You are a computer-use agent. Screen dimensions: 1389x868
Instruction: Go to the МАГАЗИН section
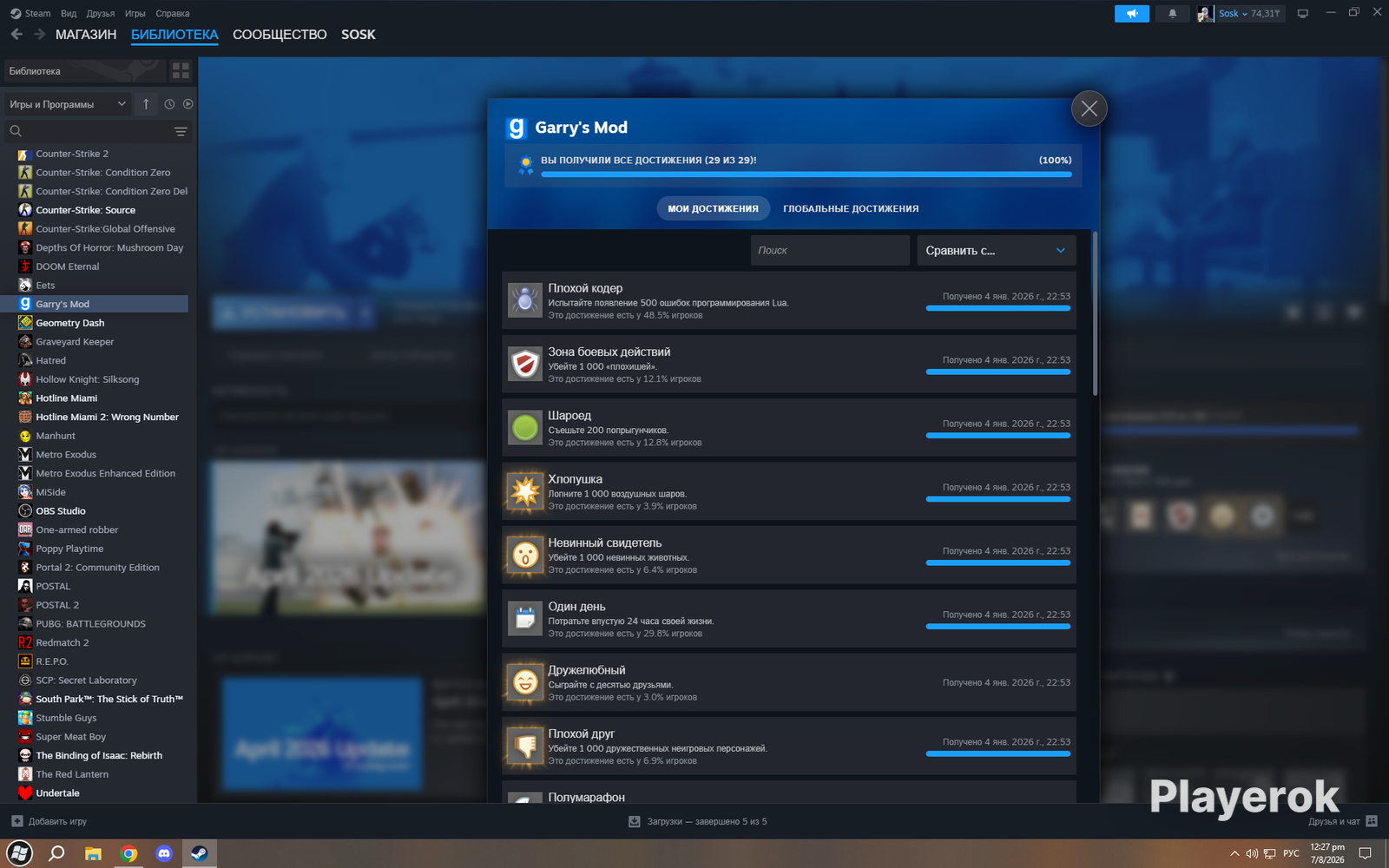click(x=86, y=35)
